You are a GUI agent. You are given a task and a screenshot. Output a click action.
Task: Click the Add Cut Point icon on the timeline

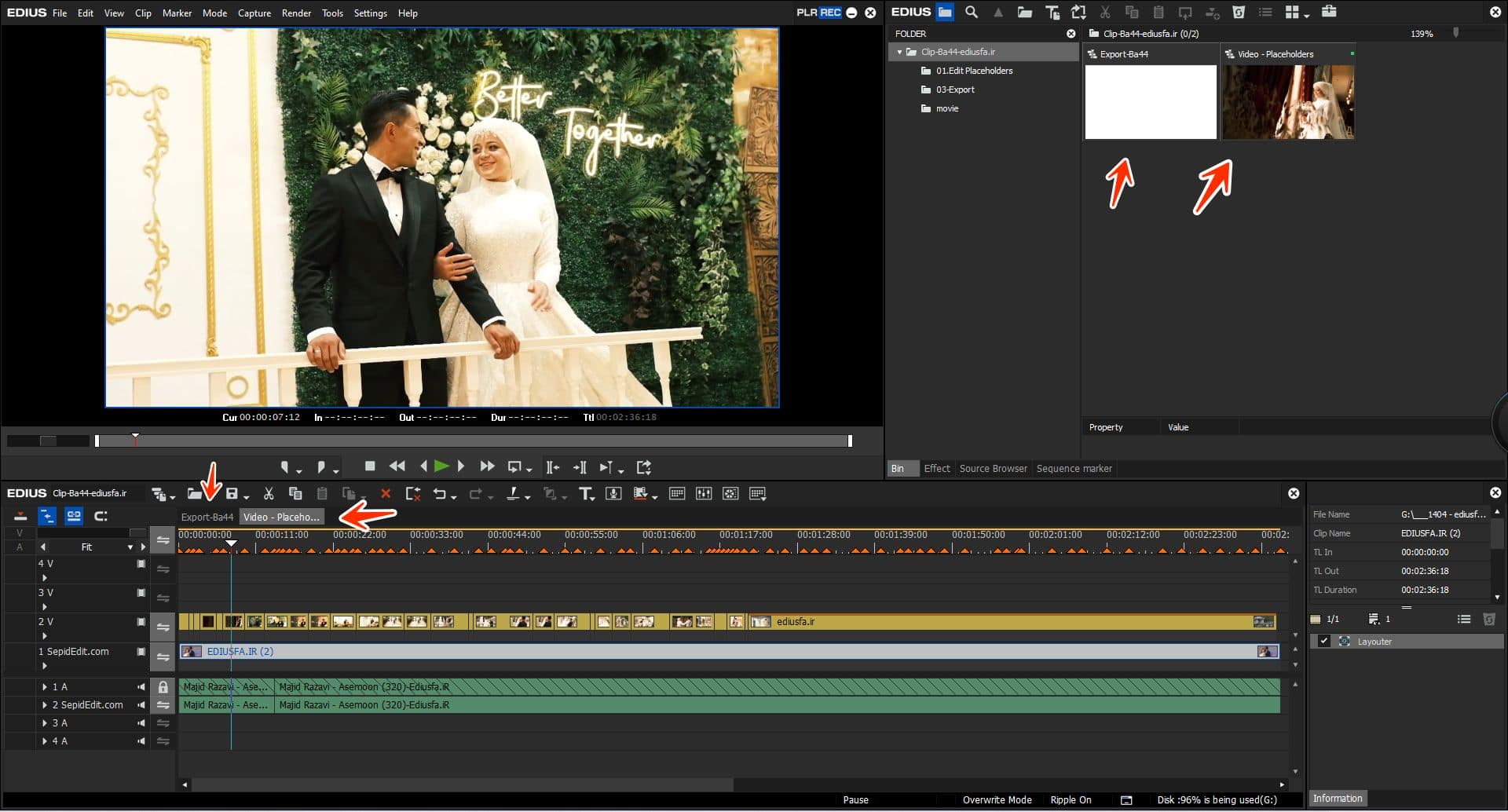pos(513,493)
